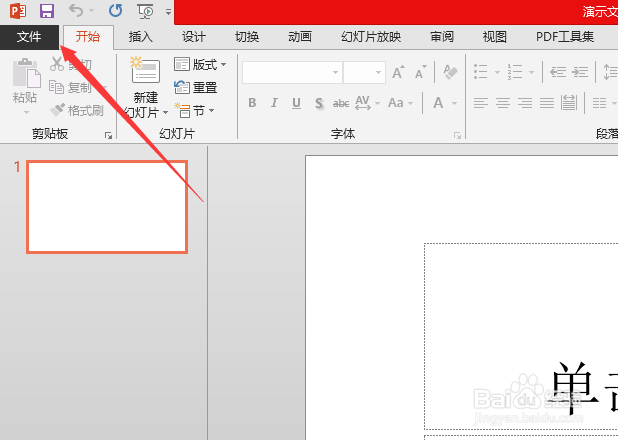Open the font color dropdown arrow
This screenshot has width=618, height=440.
454,103
